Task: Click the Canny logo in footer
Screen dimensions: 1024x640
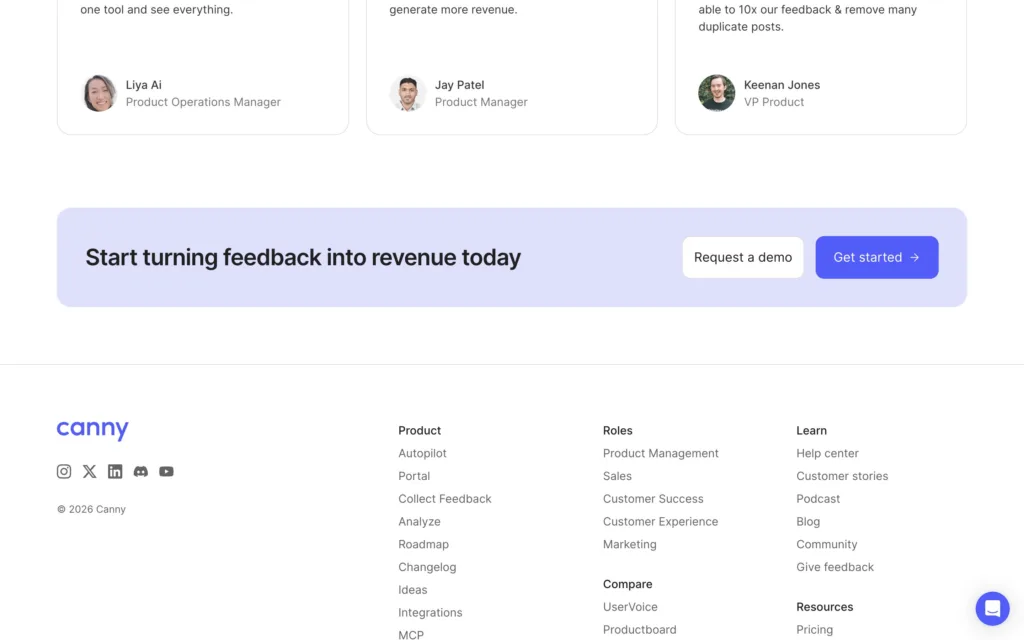Action: 93,430
